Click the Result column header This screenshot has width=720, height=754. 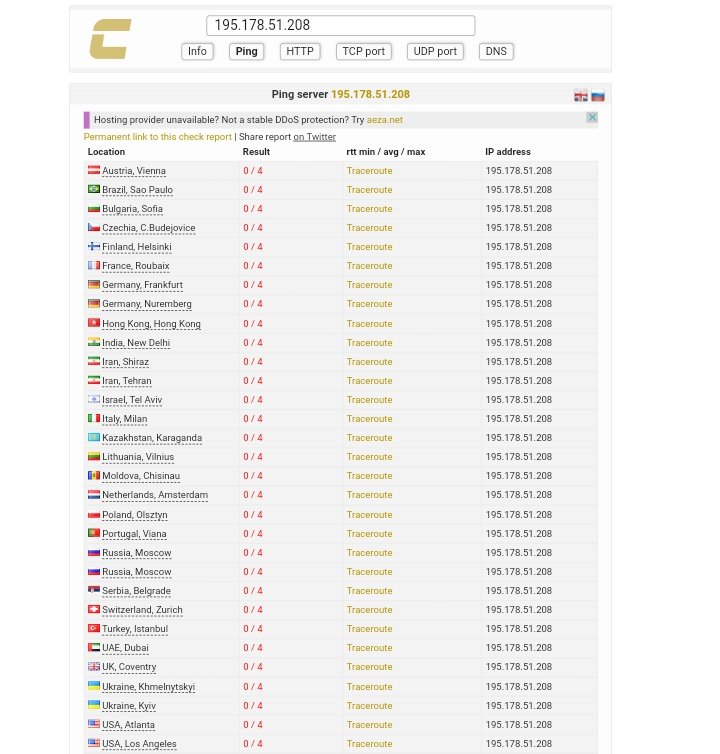(256, 151)
